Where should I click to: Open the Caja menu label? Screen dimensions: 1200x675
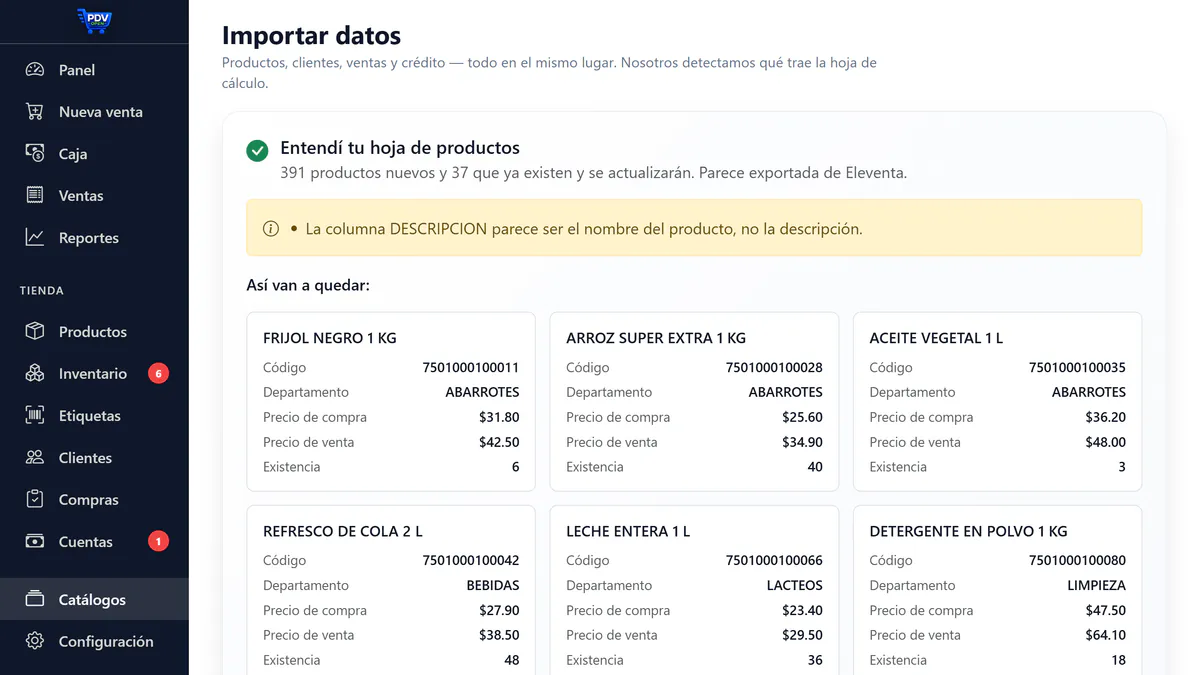tap(73, 154)
